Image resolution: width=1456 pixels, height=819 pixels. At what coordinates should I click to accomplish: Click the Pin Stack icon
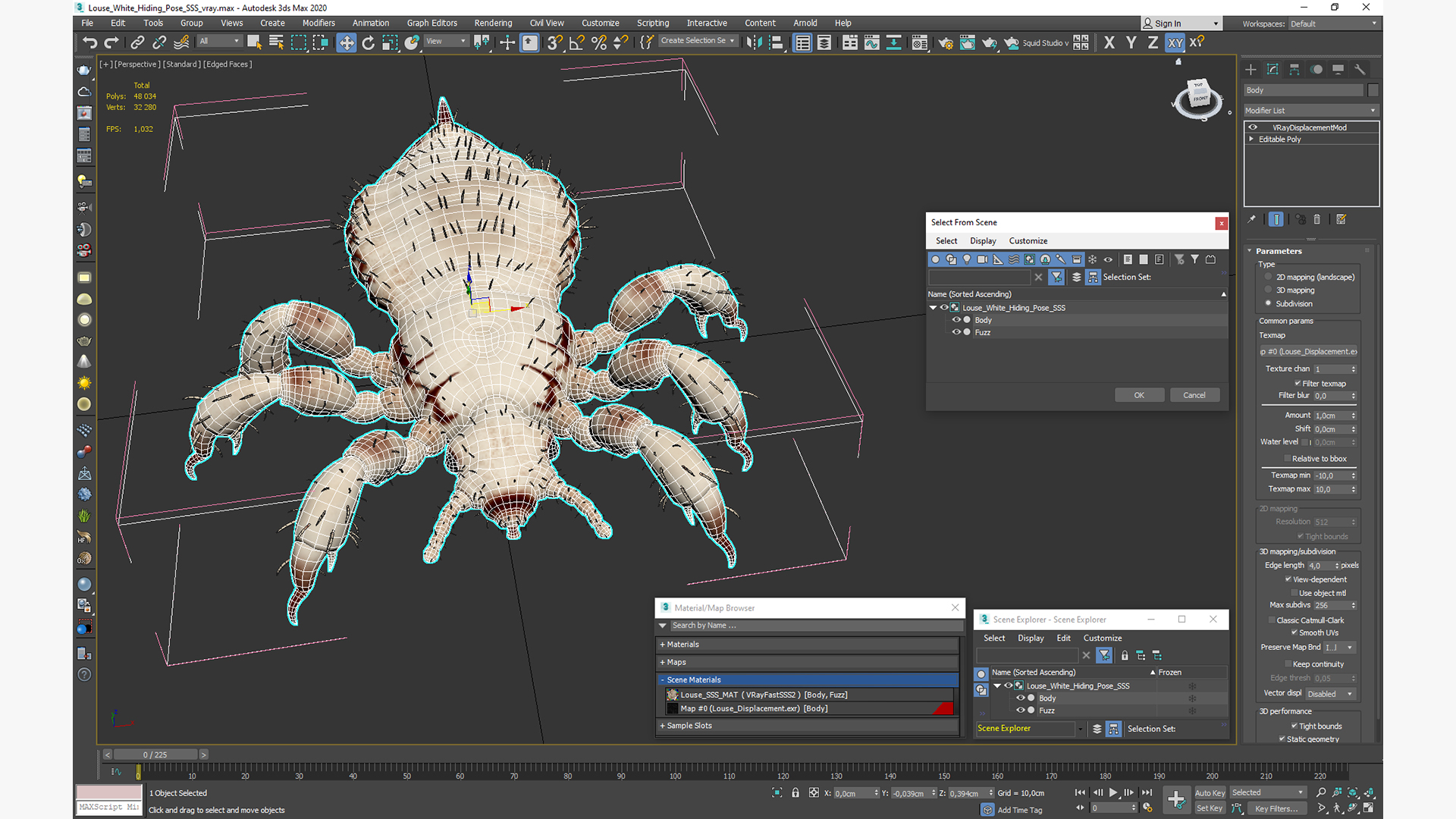pyautogui.click(x=1251, y=219)
